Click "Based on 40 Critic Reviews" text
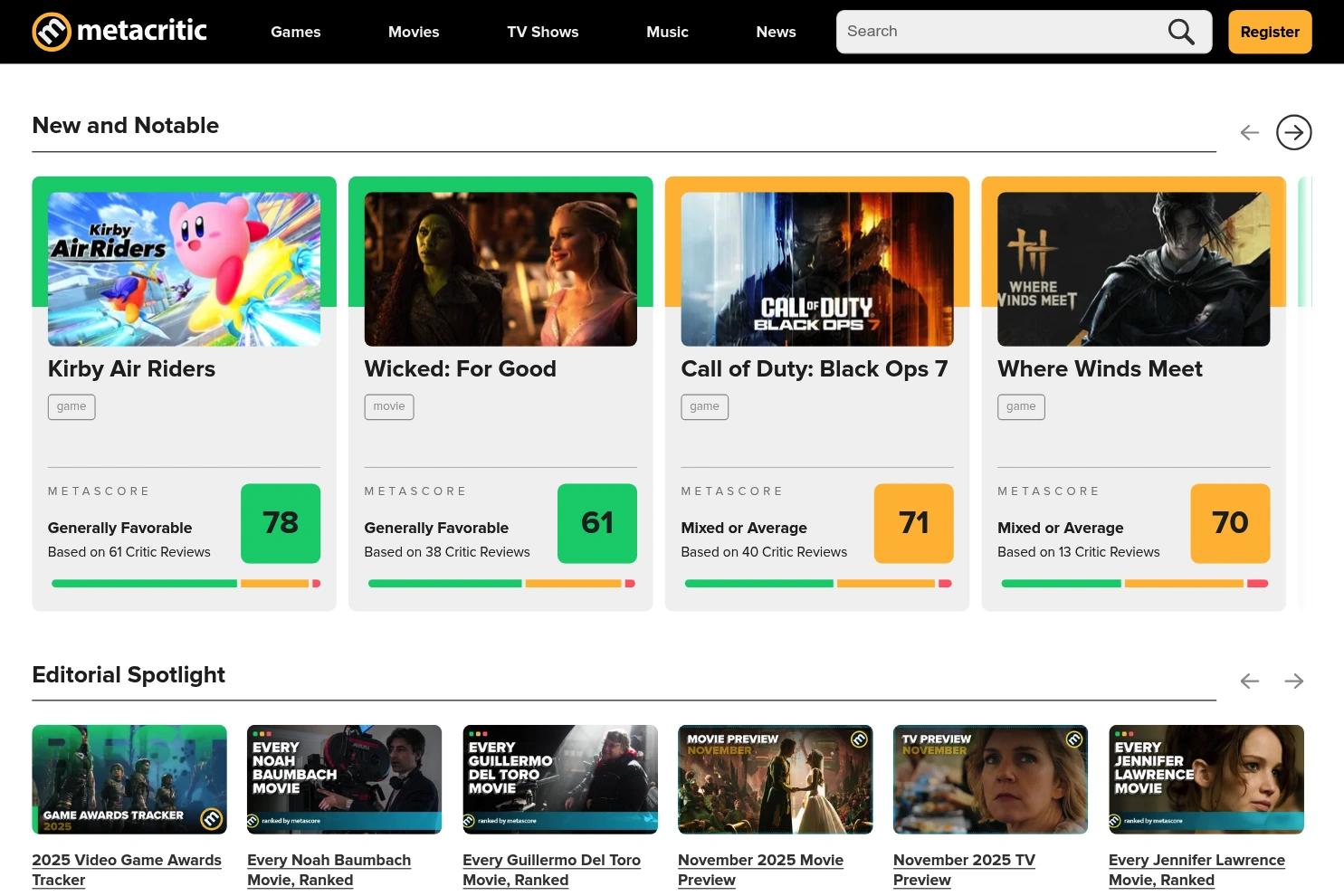This screenshot has height=896, width=1344. point(764,552)
